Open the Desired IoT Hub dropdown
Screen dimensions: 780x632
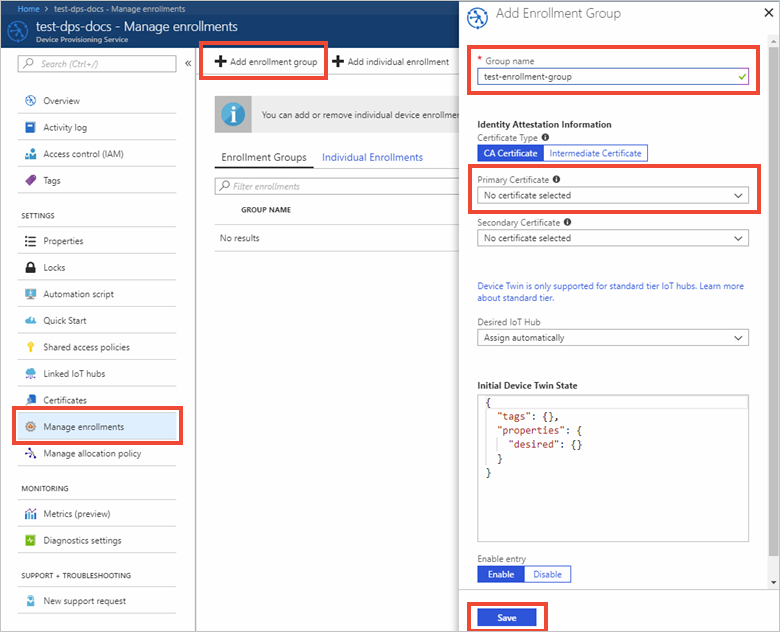(x=613, y=337)
